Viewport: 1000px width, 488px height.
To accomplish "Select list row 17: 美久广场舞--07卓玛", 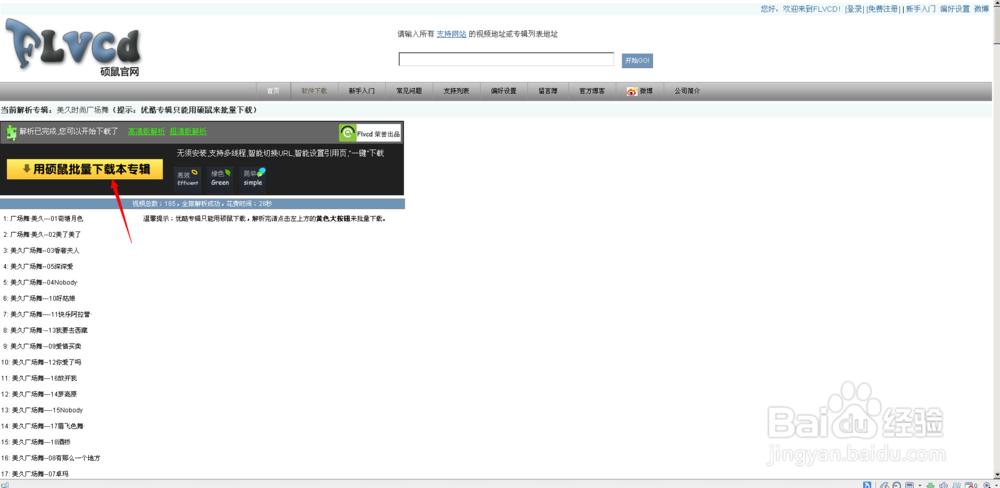I will 36,474.
